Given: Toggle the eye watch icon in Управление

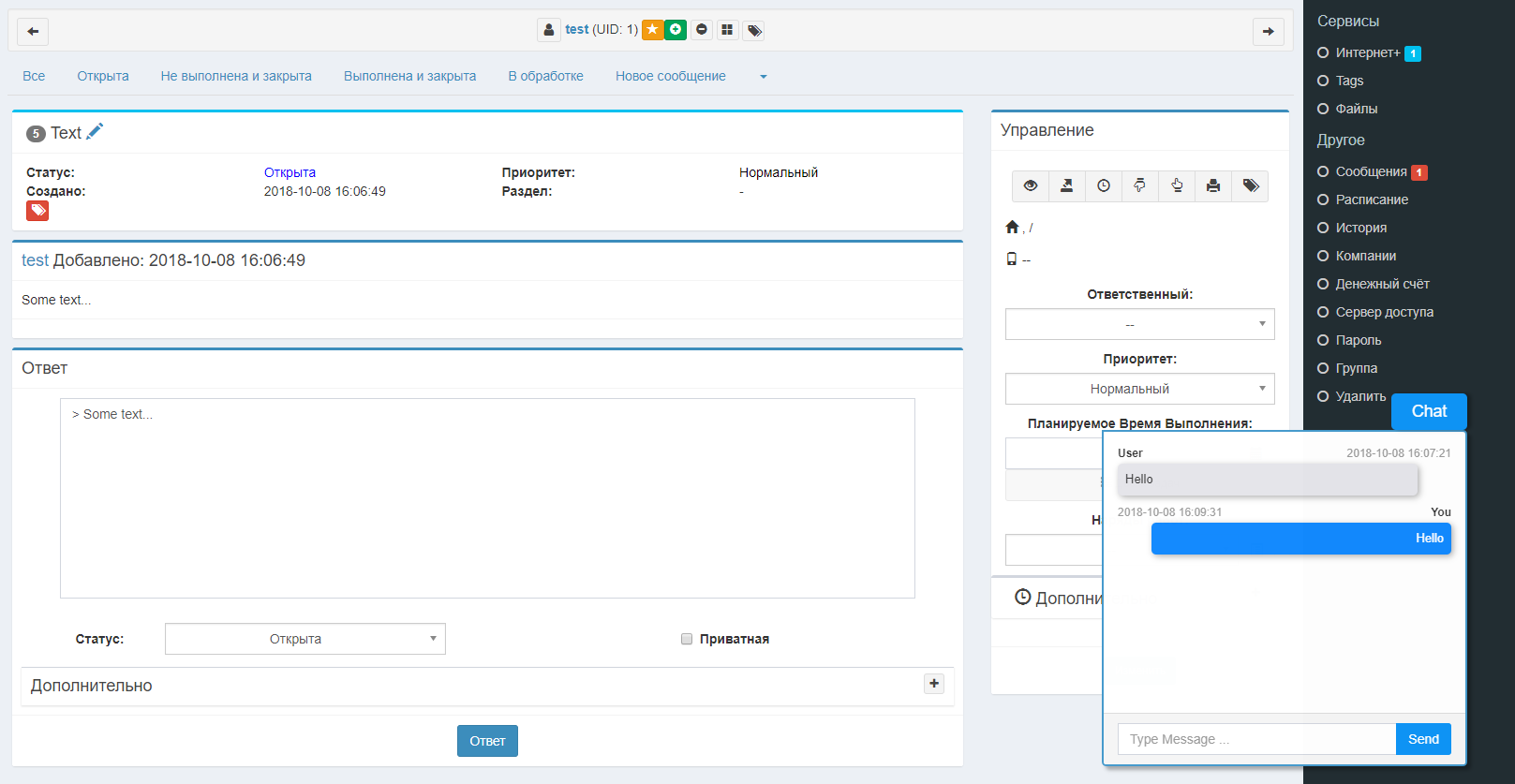Looking at the screenshot, I should coord(1031,185).
